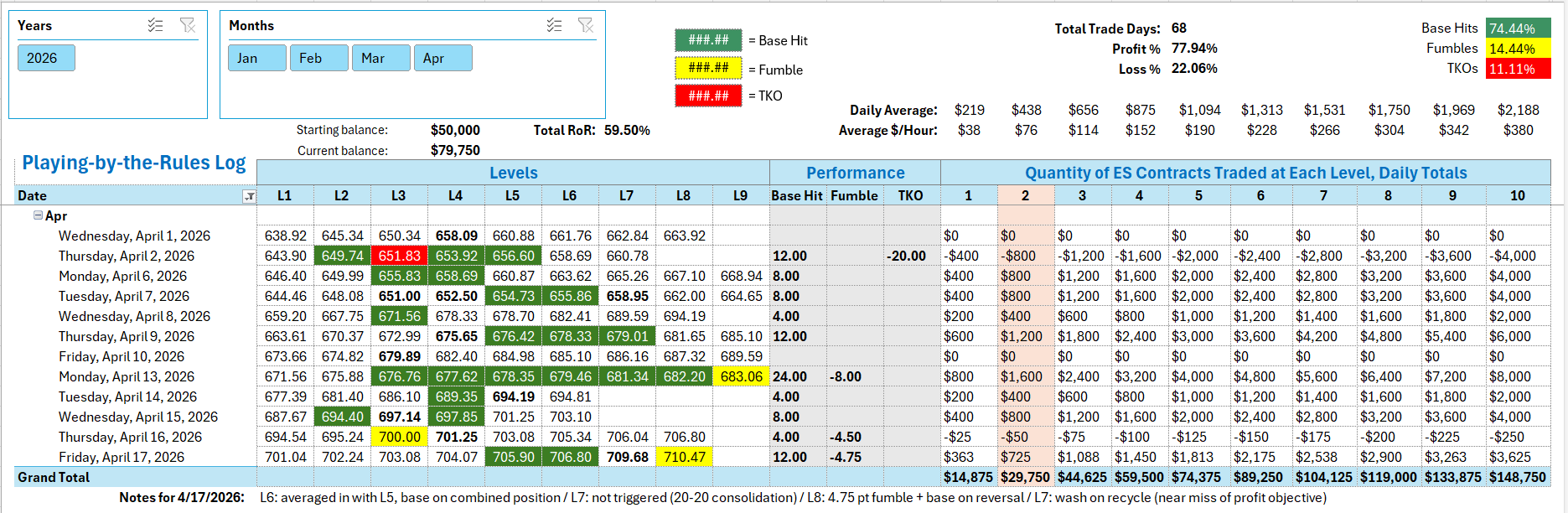Select the Levels header cell
Viewport: 1568px width, 513px height.
tap(513, 173)
